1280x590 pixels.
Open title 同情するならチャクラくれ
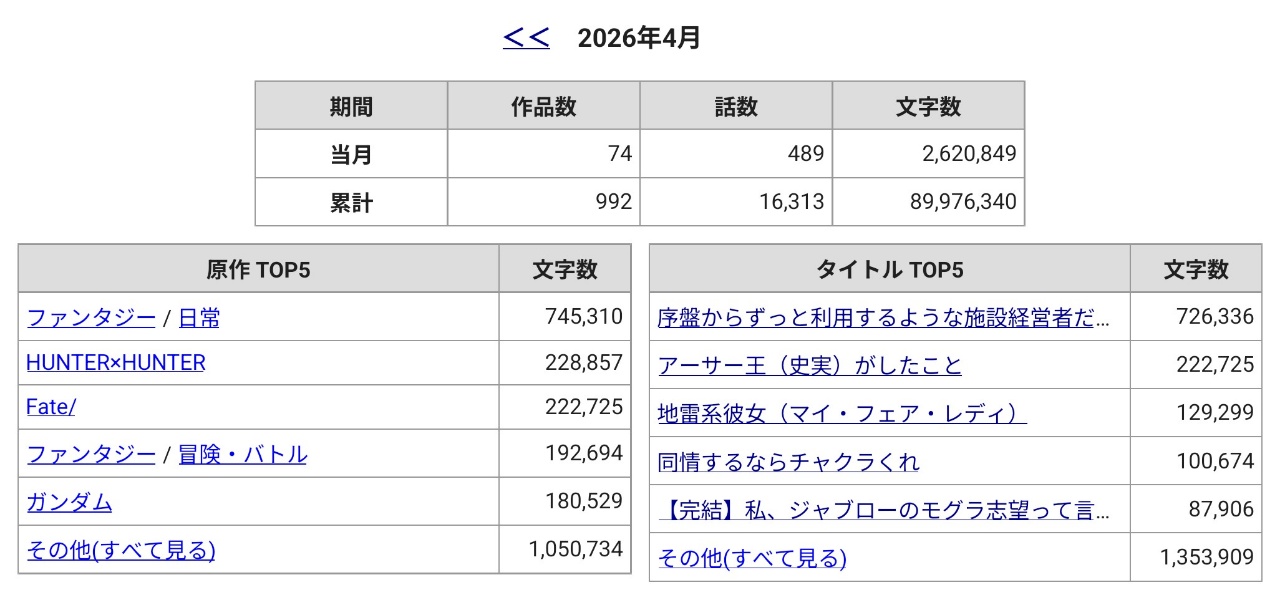[x=788, y=462]
